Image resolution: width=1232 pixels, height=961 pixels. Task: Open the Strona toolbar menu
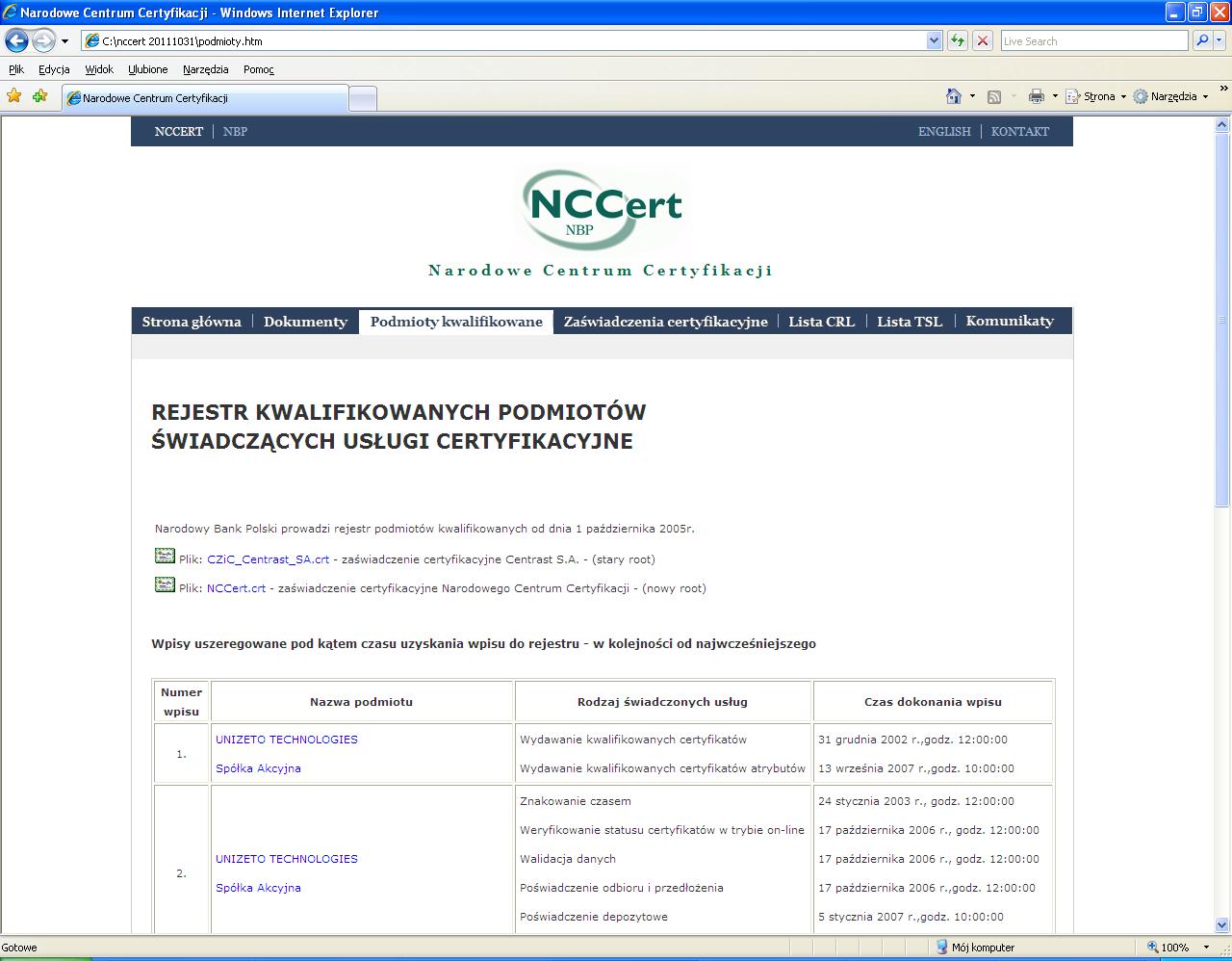coord(1095,96)
